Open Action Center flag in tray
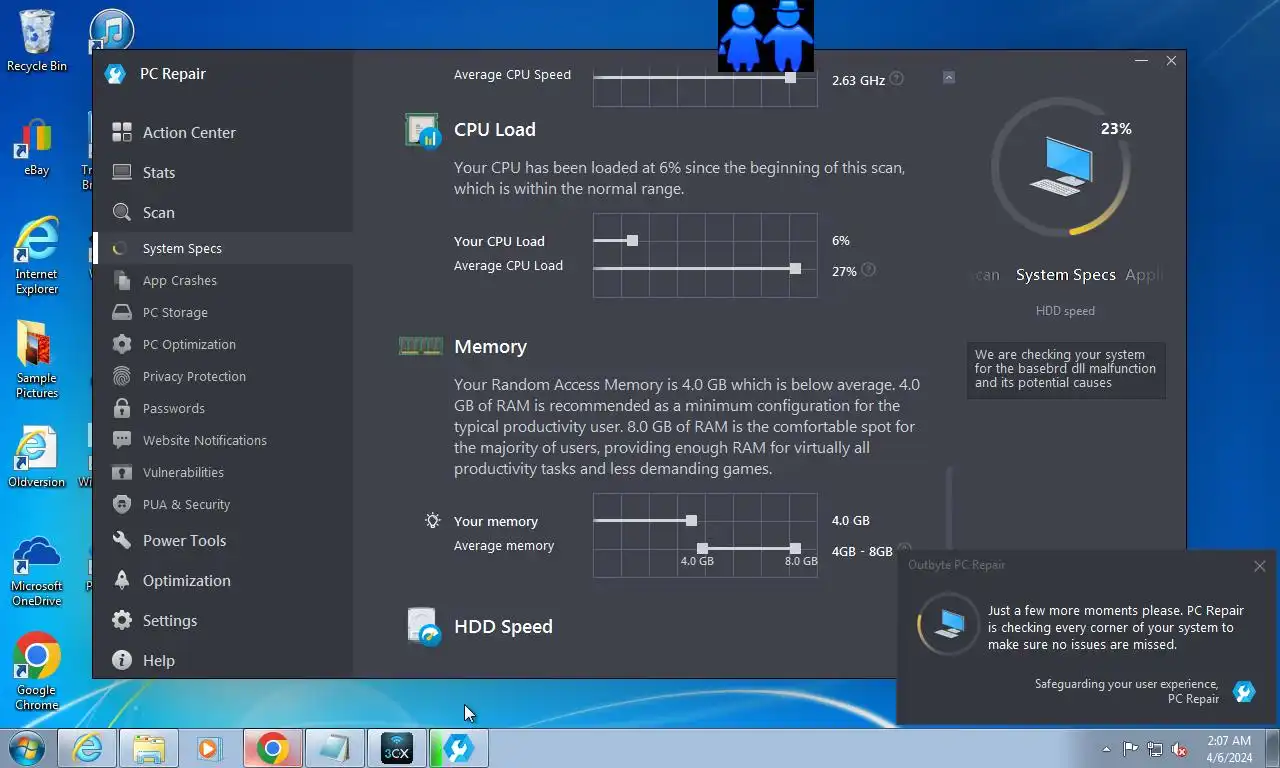The image size is (1280, 768). (1130, 749)
